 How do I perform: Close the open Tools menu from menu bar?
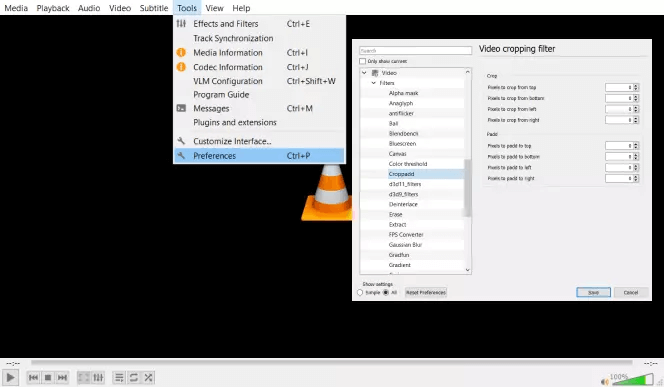[187, 8]
